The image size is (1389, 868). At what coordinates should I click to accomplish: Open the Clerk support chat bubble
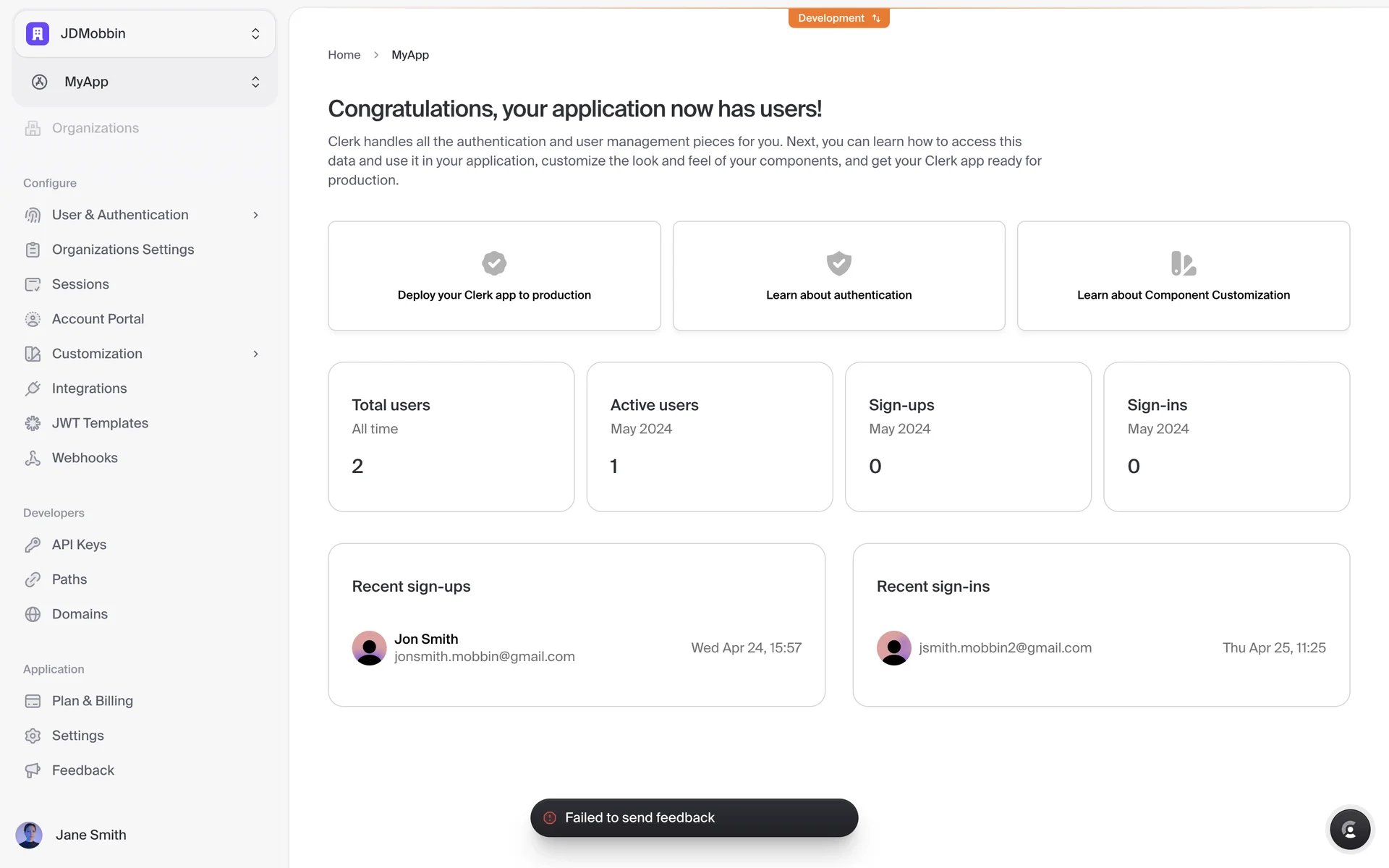(1350, 829)
